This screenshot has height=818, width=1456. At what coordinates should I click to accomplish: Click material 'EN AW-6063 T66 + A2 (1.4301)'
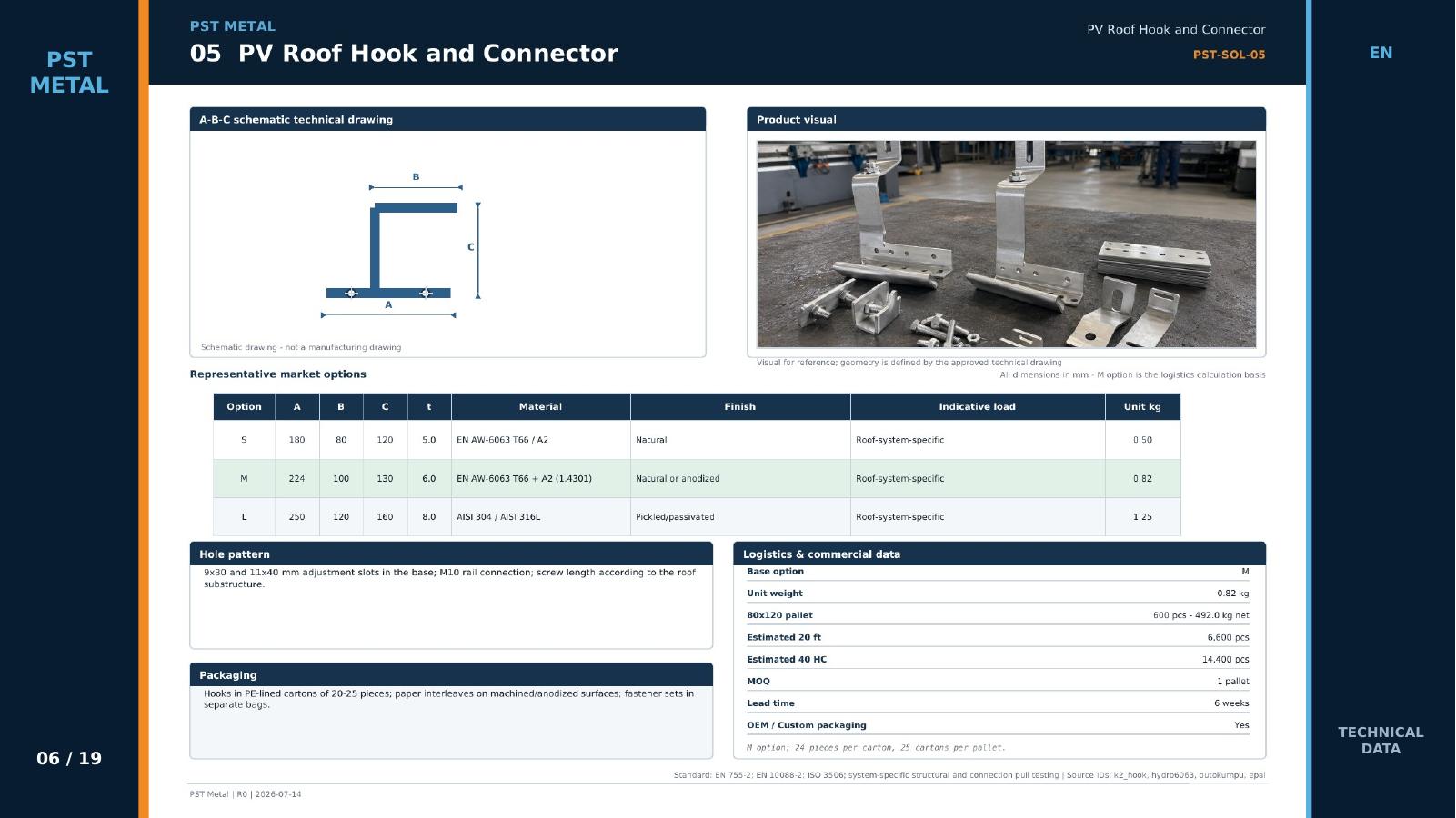click(524, 478)
